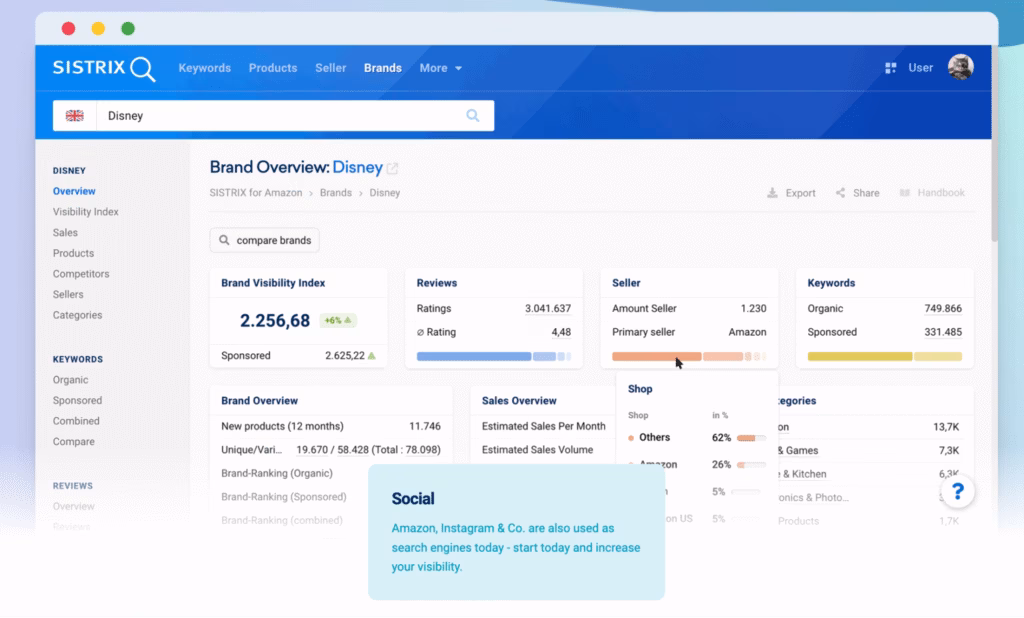The image size is (1024, 618).
Task: Click the Export download icon
Action: pyautogui.click(x=772, y=193)
